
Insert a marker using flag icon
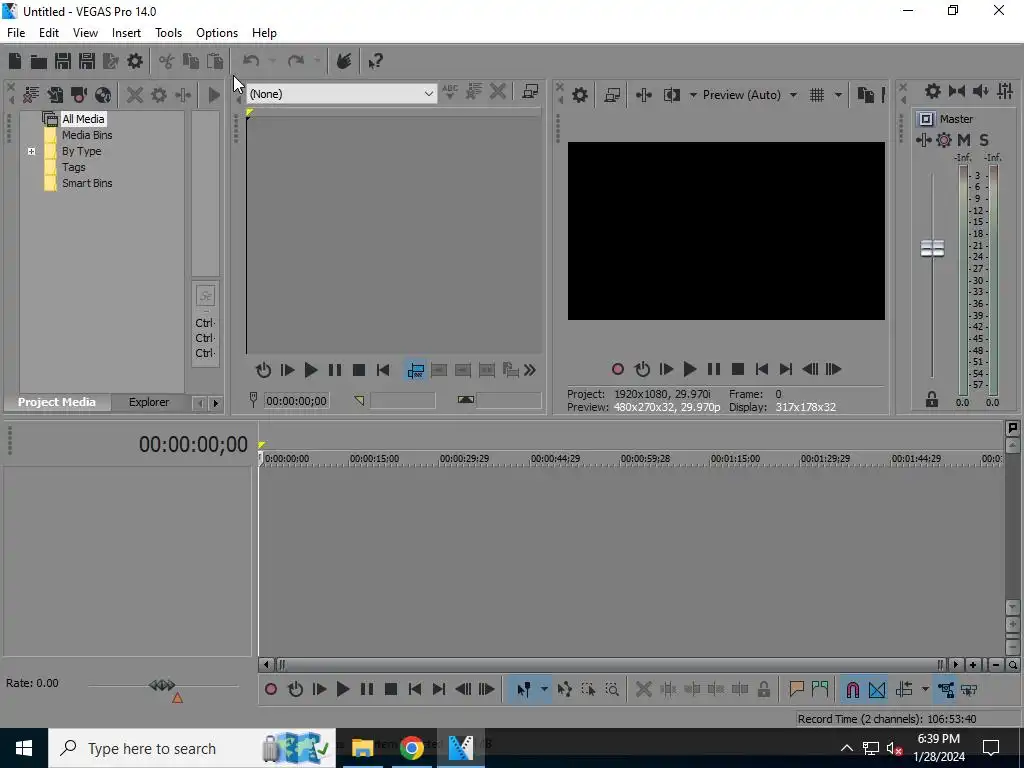[796, 690]
